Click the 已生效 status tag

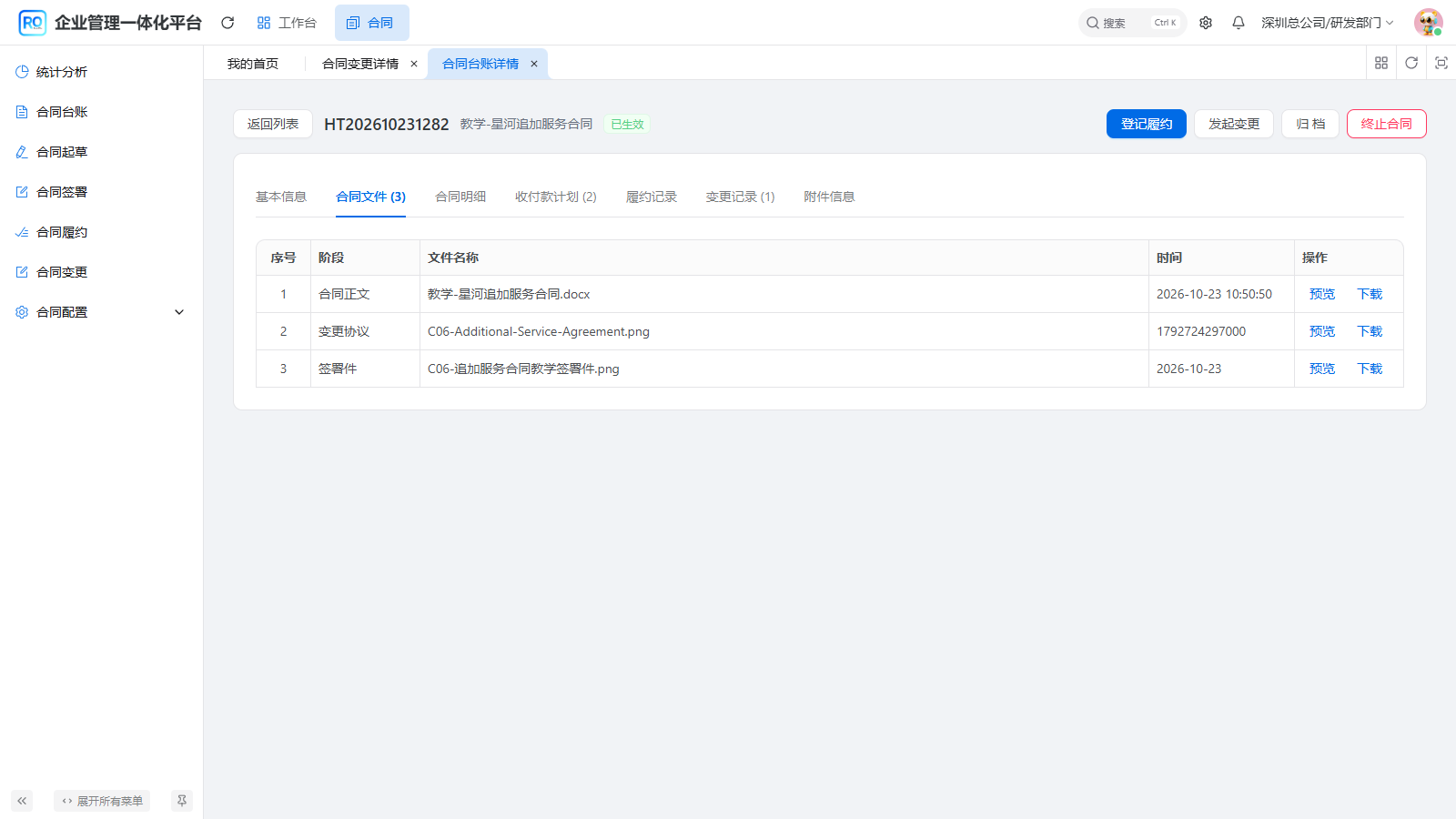tap(627, 125)
